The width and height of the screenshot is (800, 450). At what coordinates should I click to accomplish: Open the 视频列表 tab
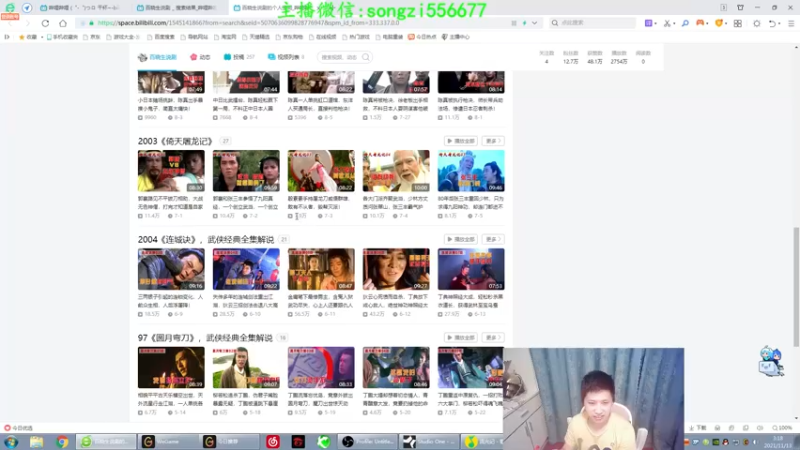click(286, 57)
